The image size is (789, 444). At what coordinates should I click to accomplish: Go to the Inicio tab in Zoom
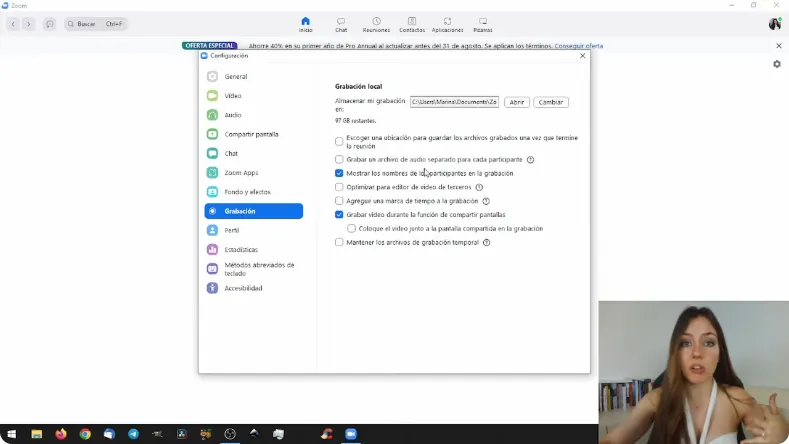(x=305, y=24)
